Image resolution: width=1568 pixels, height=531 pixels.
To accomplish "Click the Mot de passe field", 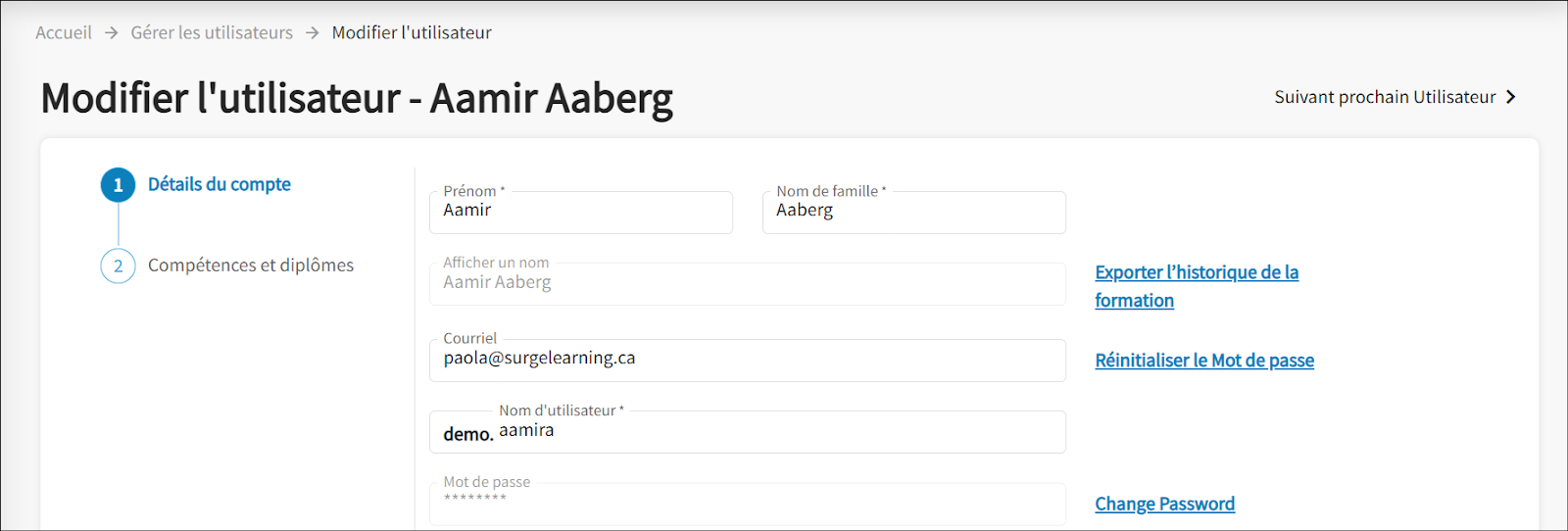I will [x=747, y=502].
